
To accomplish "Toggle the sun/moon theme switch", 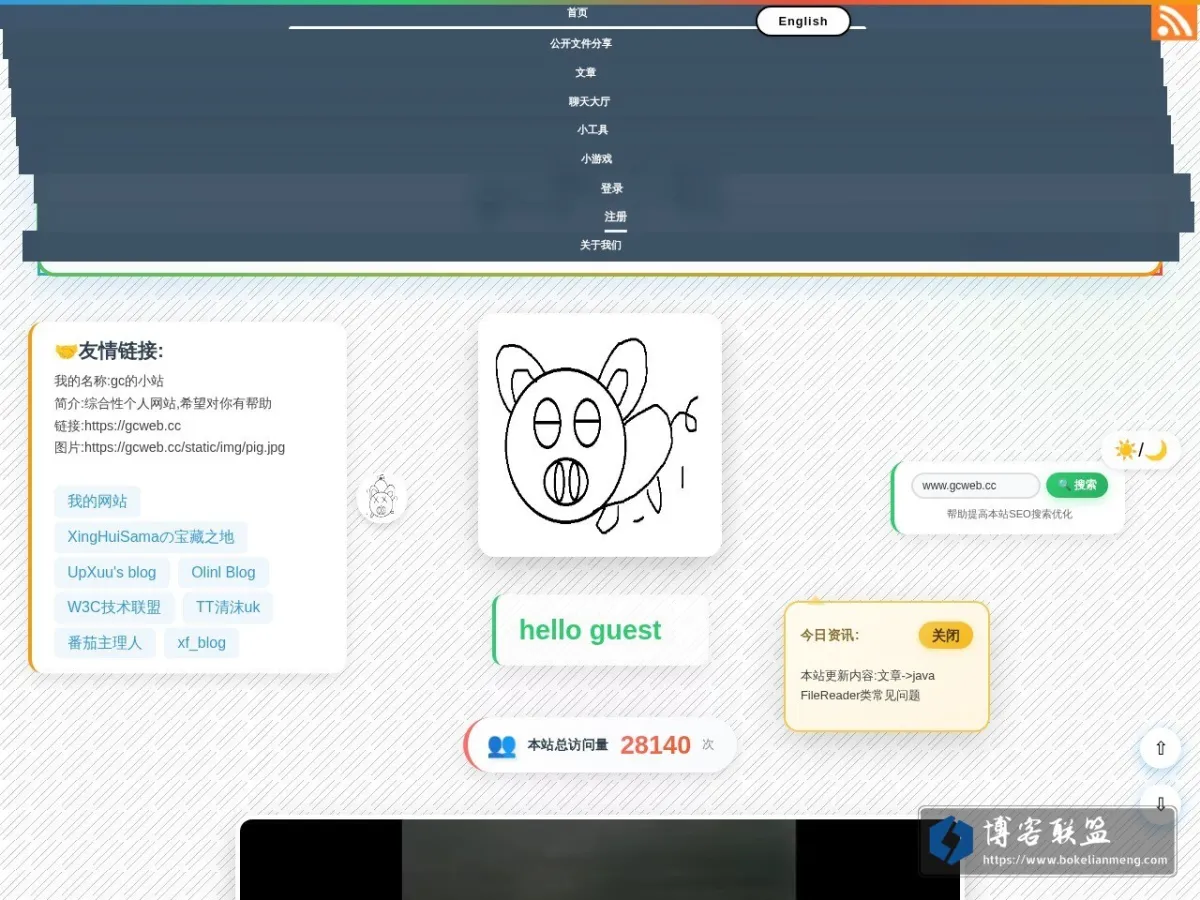I will pos(1141,450).
